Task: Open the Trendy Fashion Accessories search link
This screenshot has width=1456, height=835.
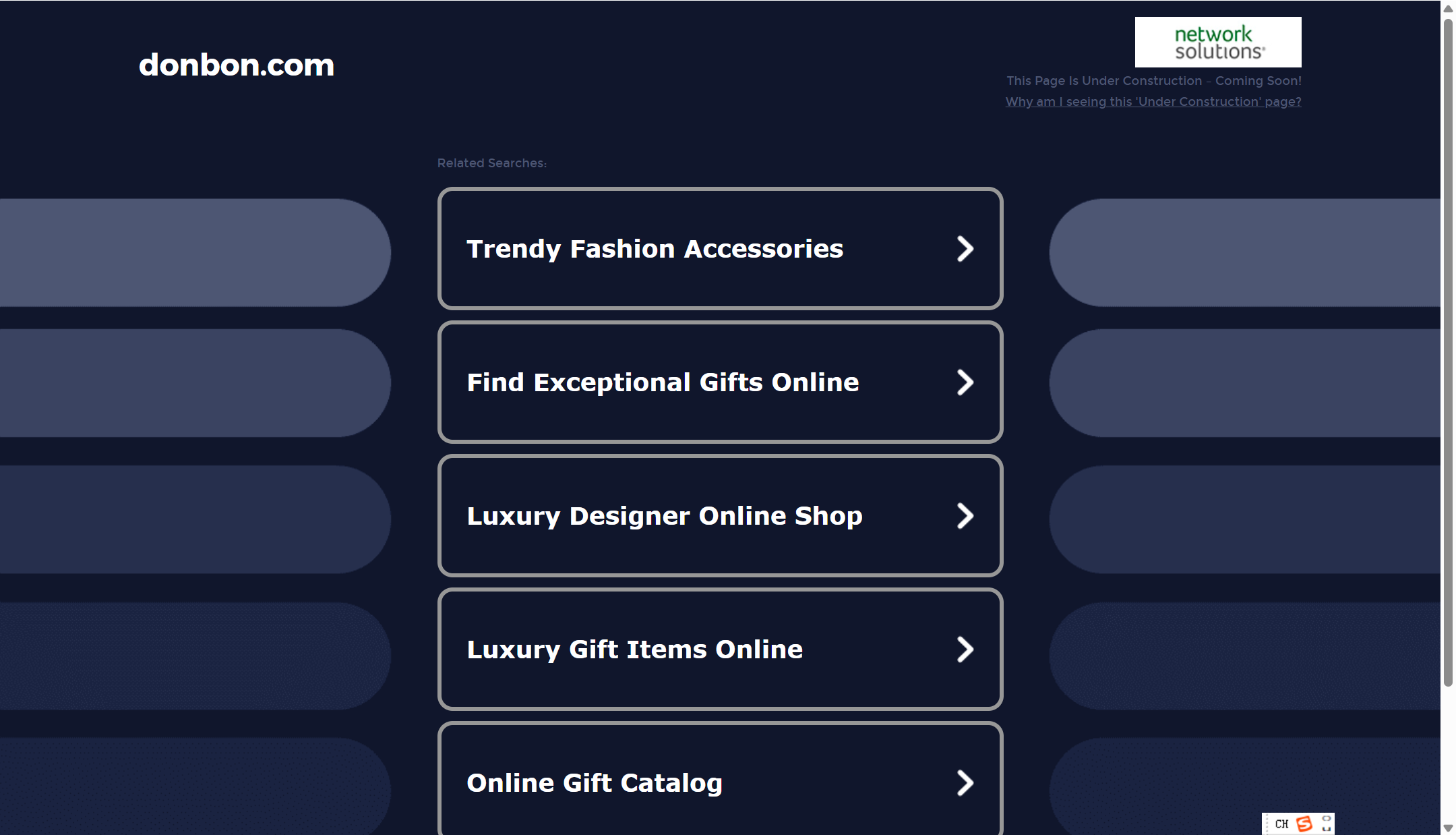Action: [x=720, y=249]
